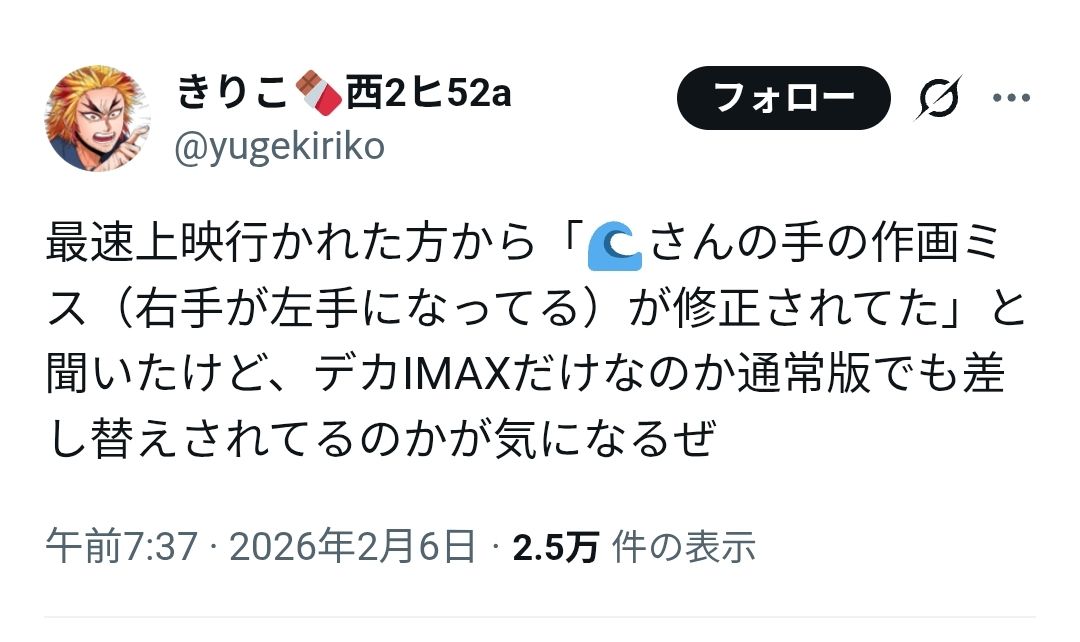
Task: Click the chocolate bar emoji in name
Action: click(x=318, y=92)
